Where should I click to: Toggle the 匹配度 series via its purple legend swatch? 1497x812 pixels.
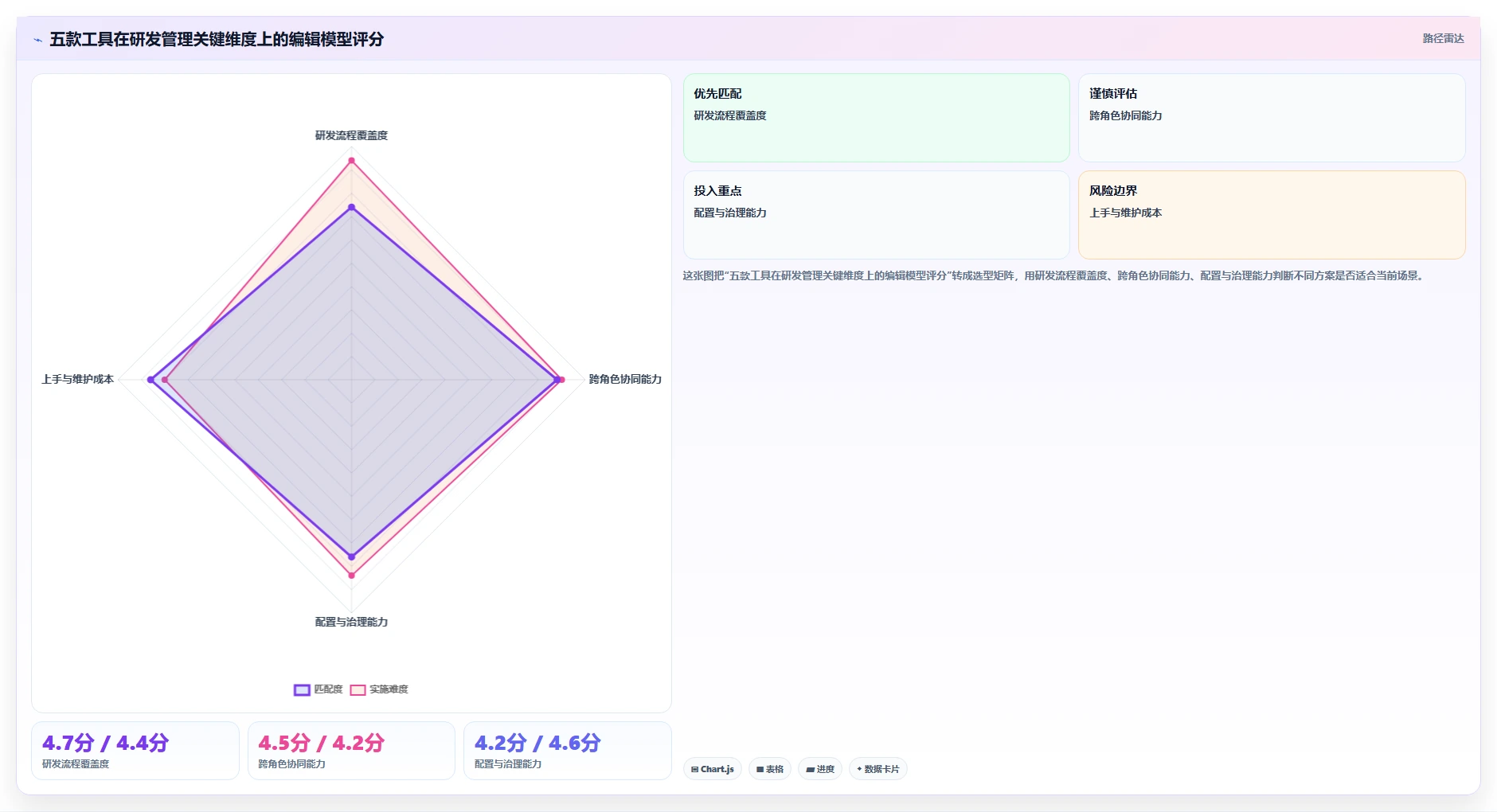click(x=302, y=690)
